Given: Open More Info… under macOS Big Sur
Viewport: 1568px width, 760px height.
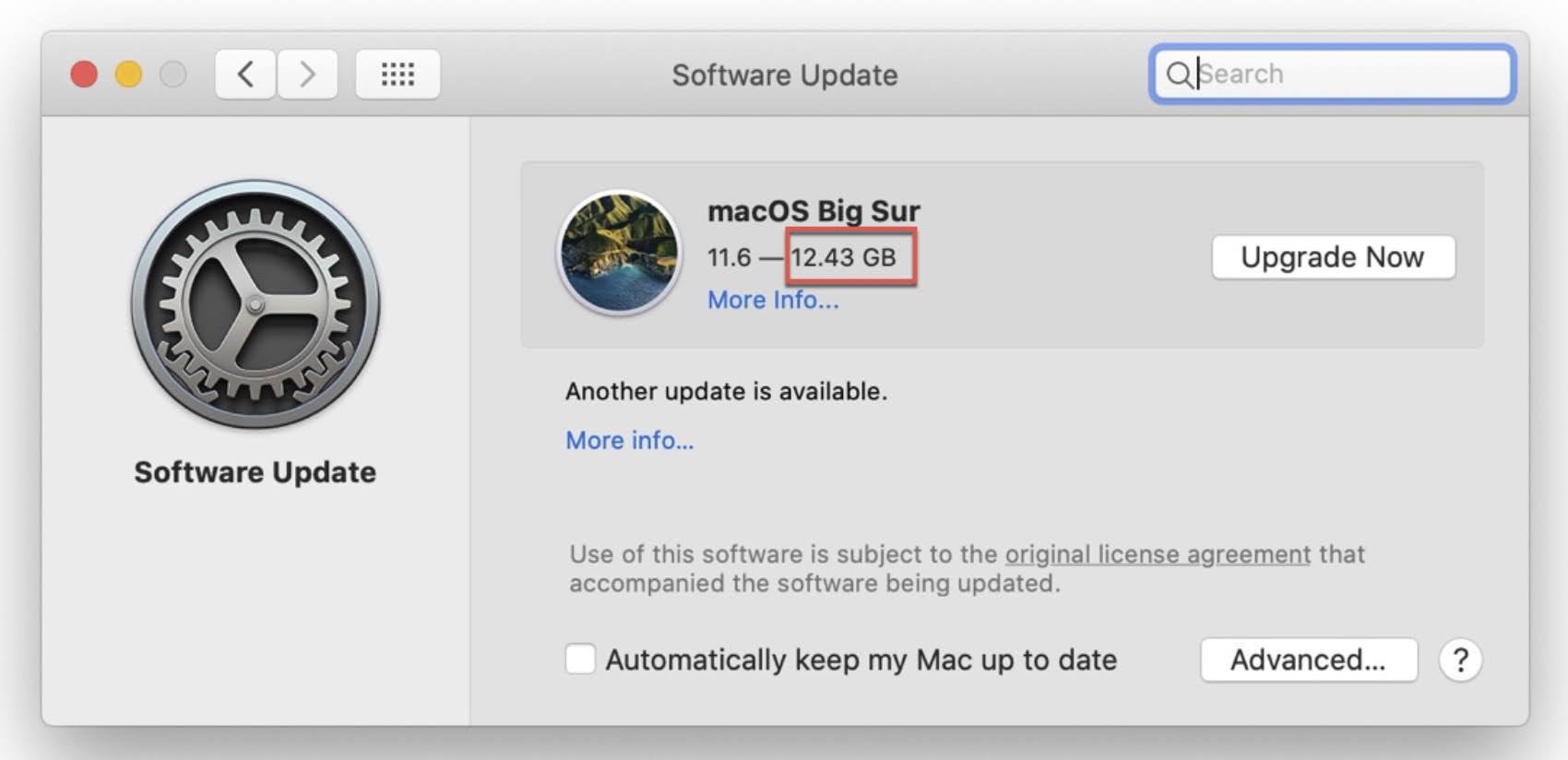Looking at the screenshot, I should 773,300.
